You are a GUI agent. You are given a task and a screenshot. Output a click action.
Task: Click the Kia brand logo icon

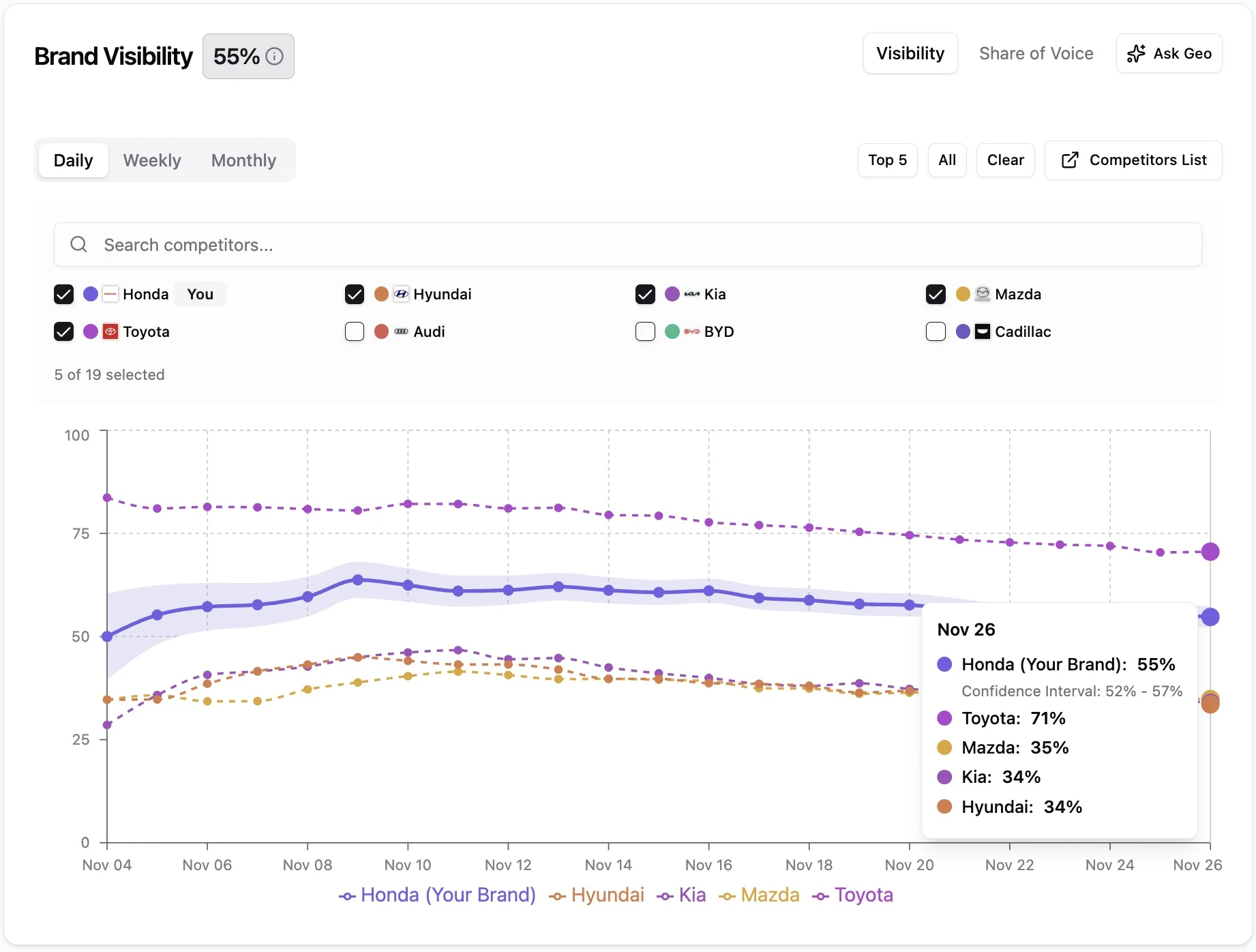692,294
